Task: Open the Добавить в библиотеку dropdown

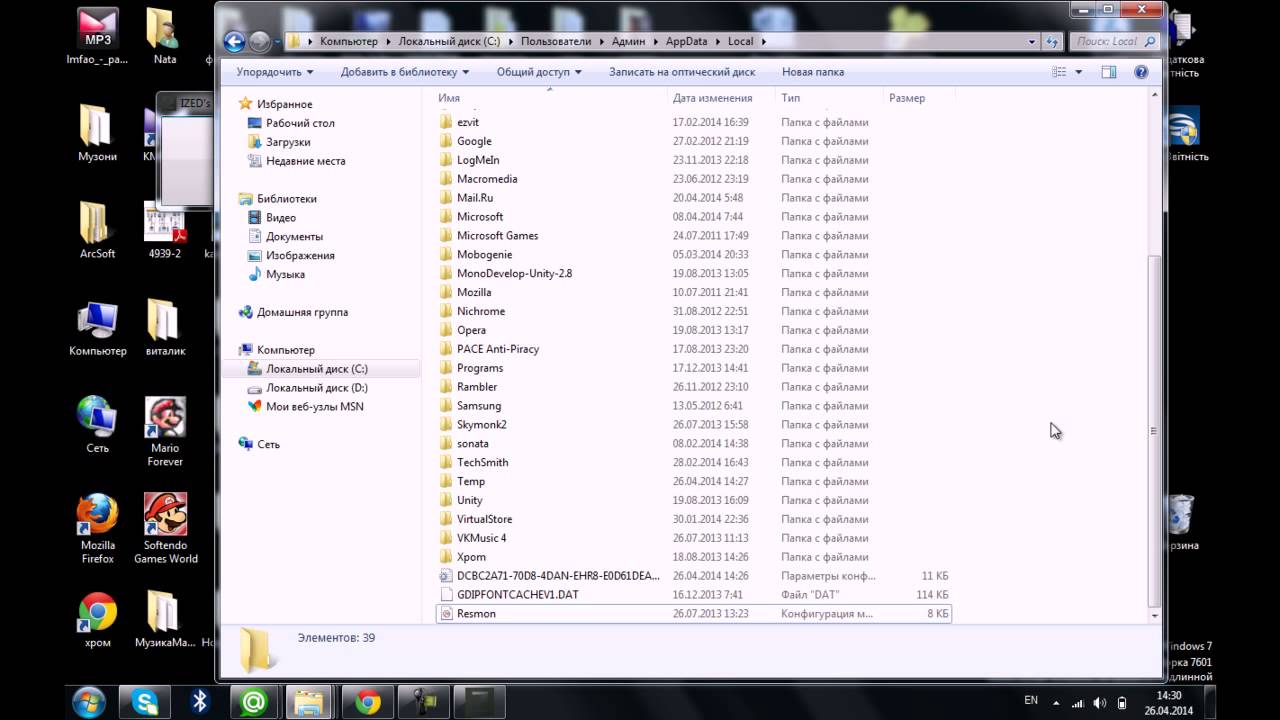Action: pyautogui.click(x=405, y=72)
